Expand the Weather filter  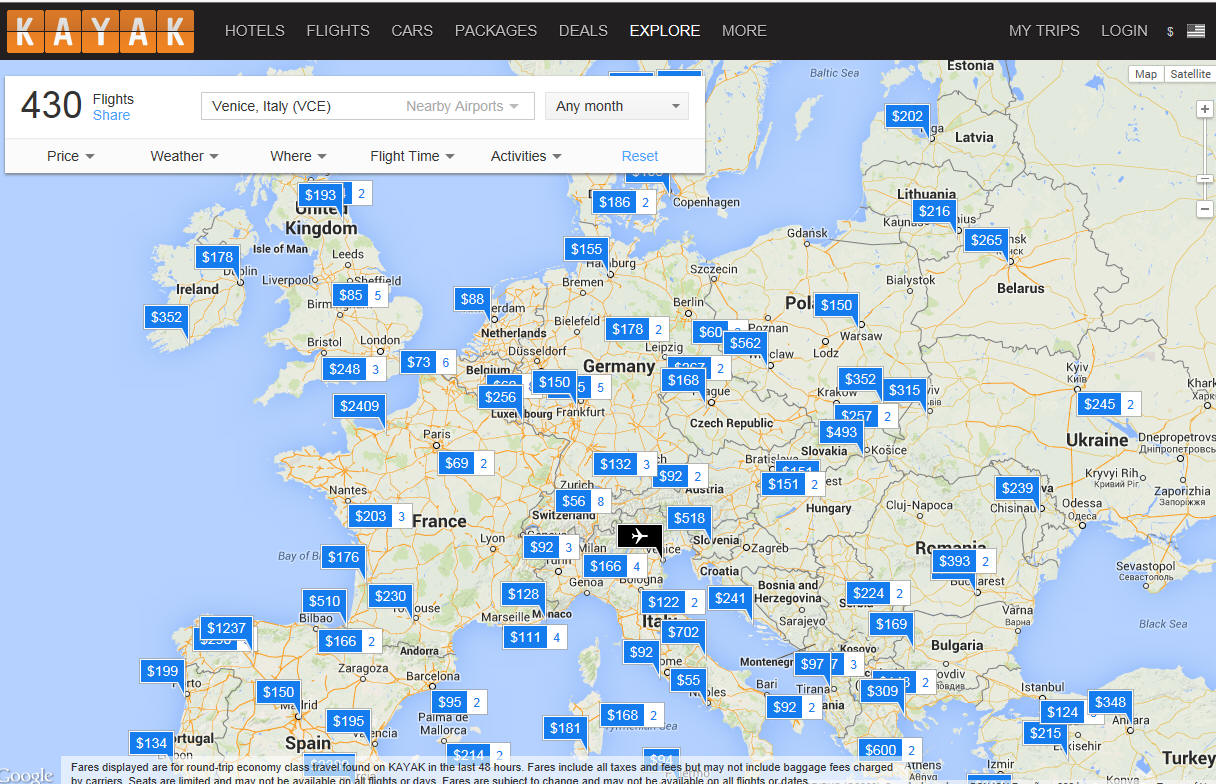pos(184,156)
